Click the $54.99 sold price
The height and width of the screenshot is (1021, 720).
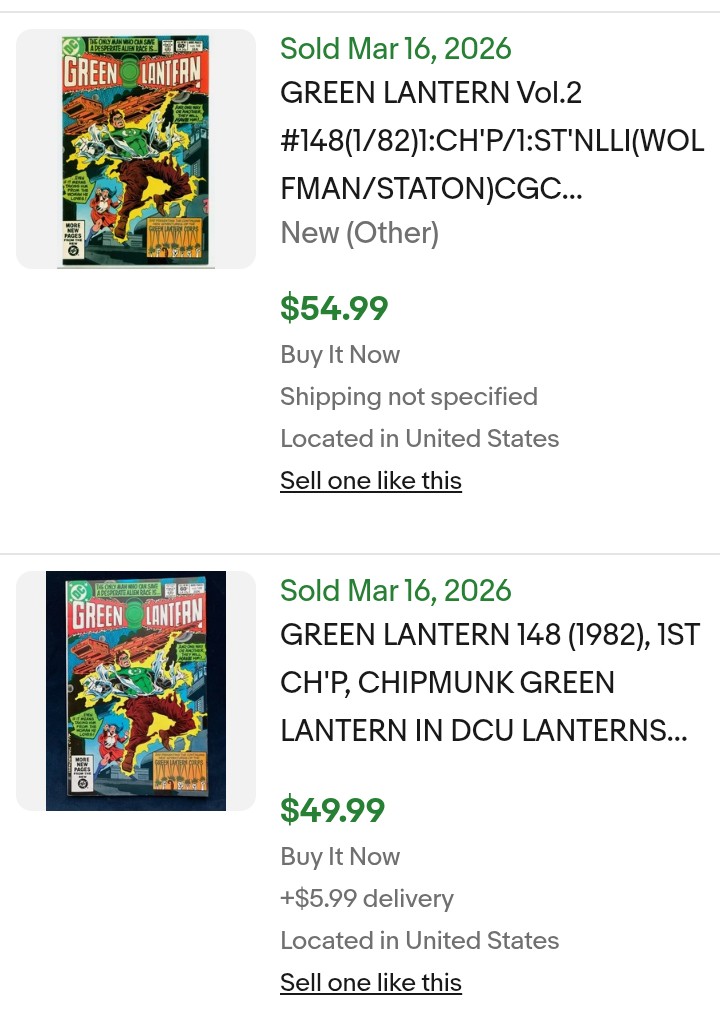(x=334, y=308)
